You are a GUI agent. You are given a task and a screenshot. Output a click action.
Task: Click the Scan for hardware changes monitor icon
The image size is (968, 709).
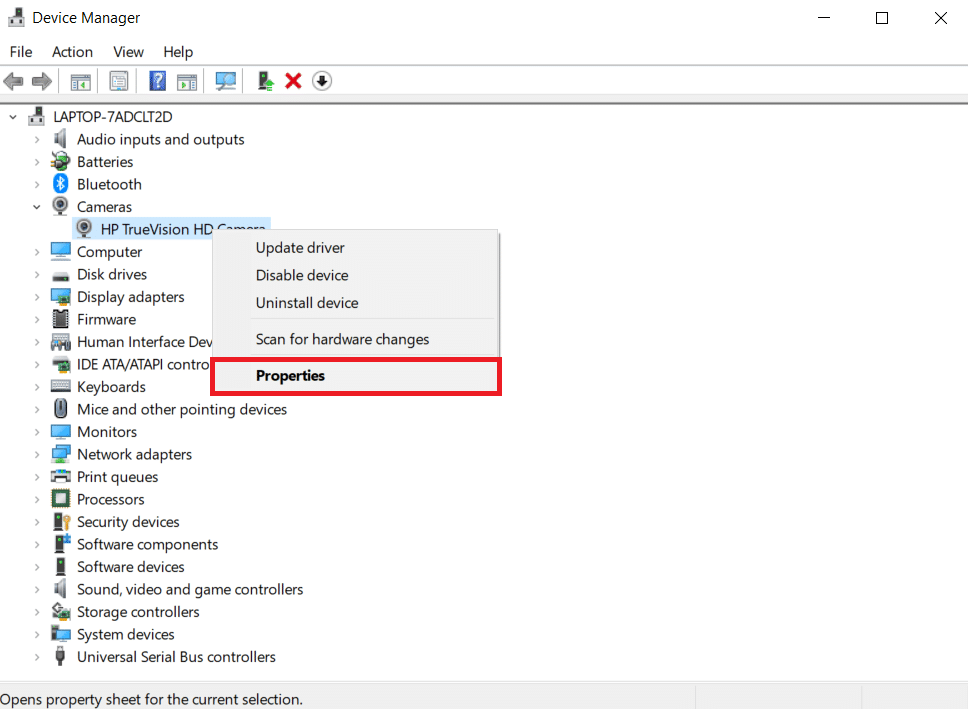225,81
